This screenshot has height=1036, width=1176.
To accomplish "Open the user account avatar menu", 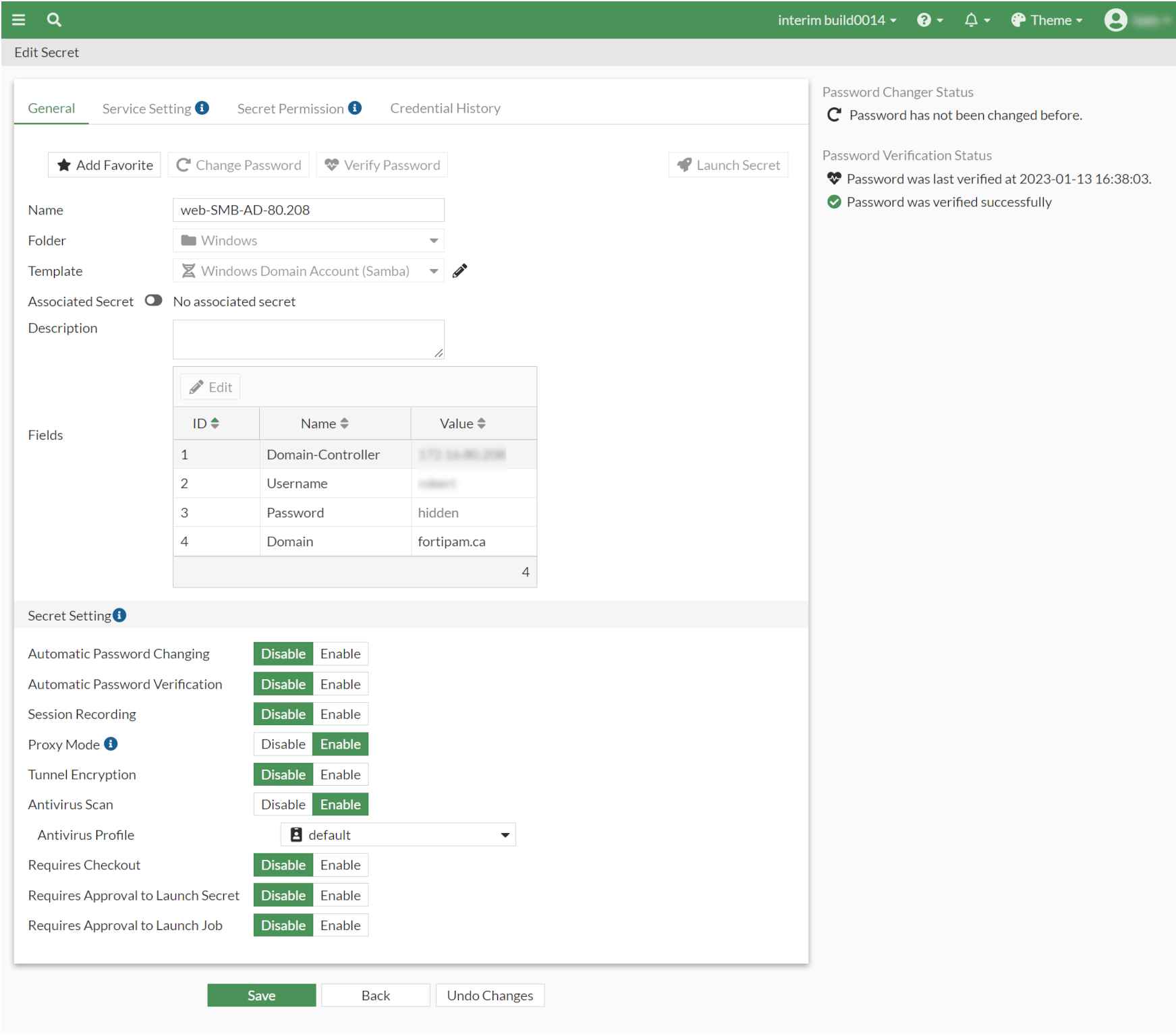I will [1115, 20].
